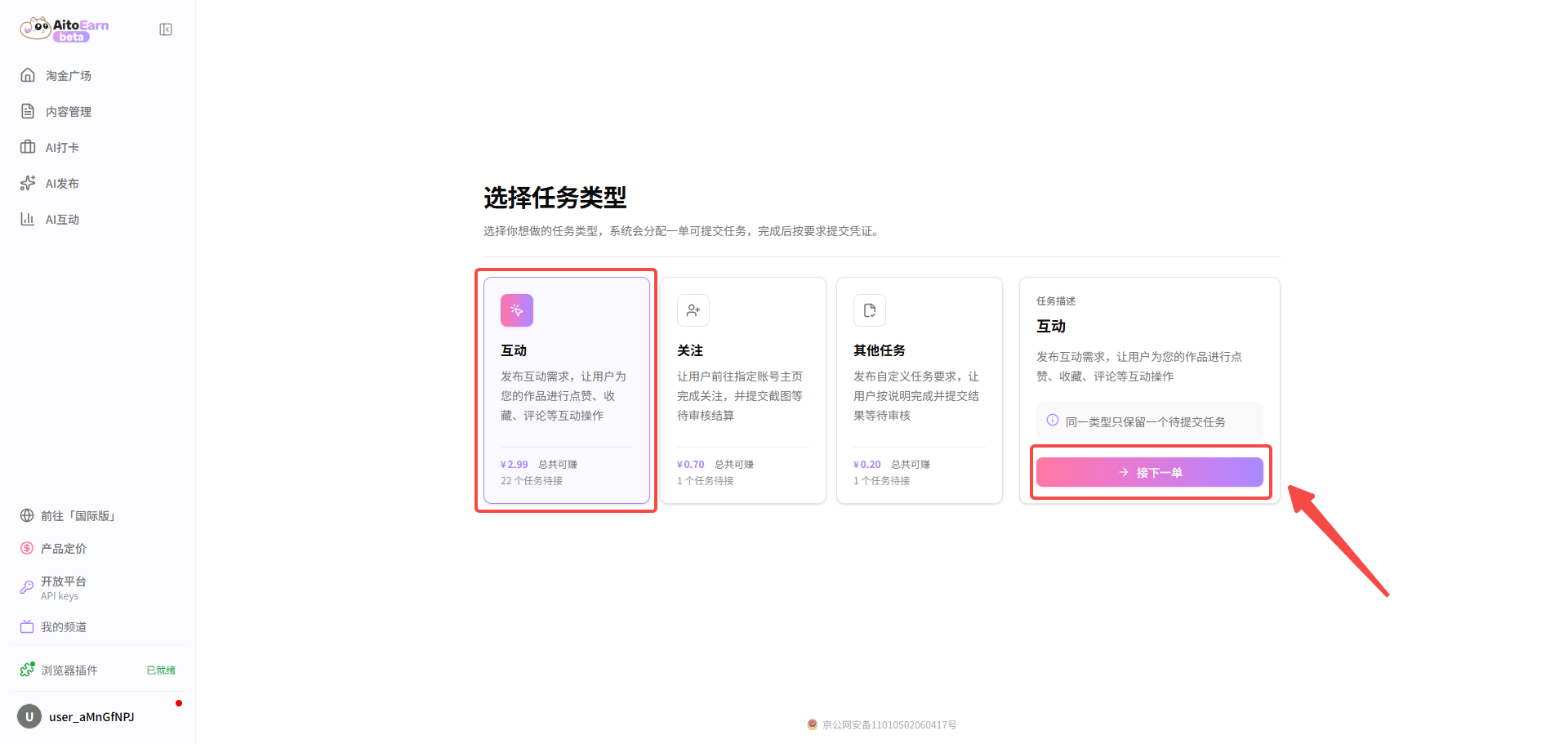Click the AitoEarn beta logo
The image size is (1568, 744).
65,29
